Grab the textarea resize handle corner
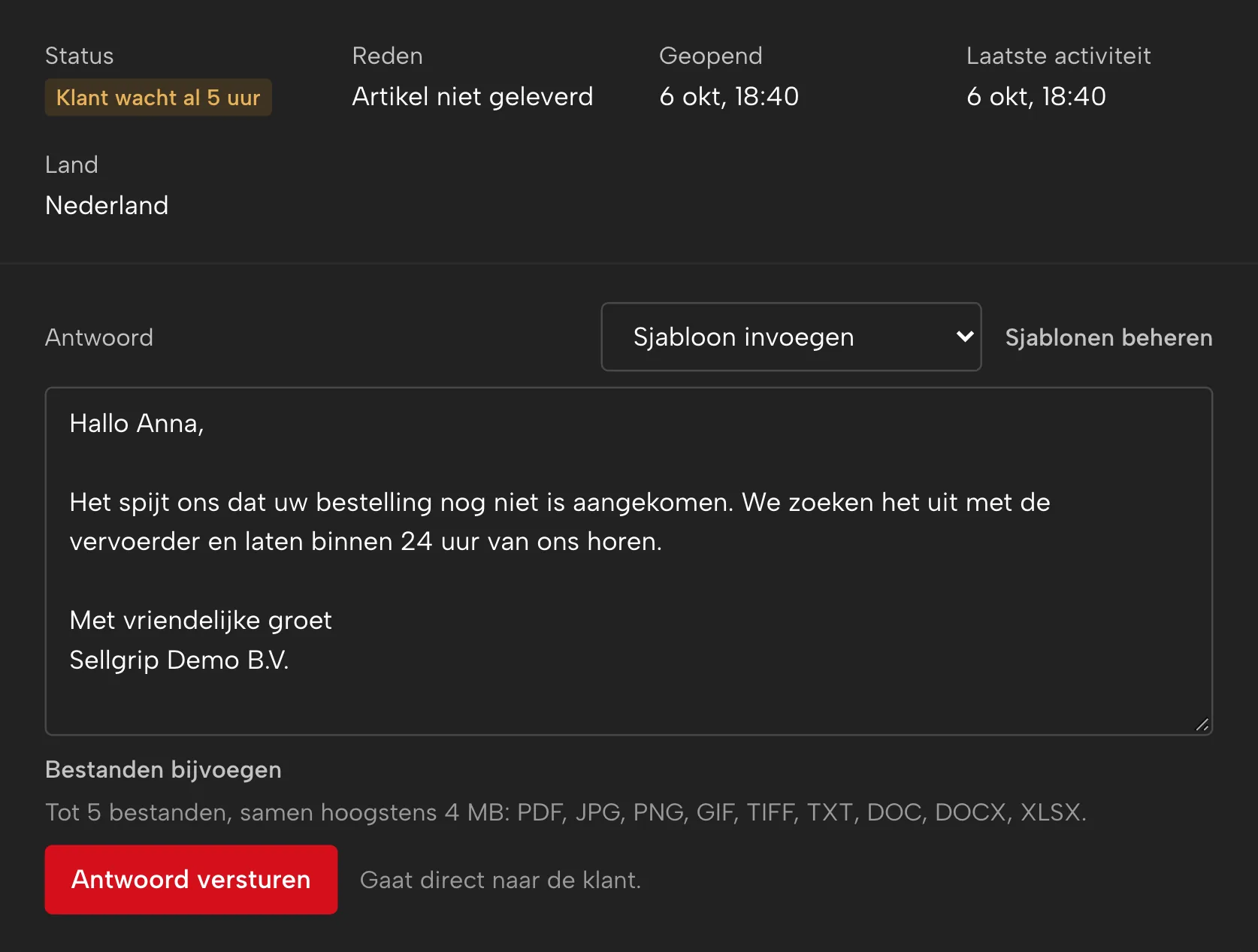The height and width of the screenshot is (952, 1258). (x=1202, y=725)
